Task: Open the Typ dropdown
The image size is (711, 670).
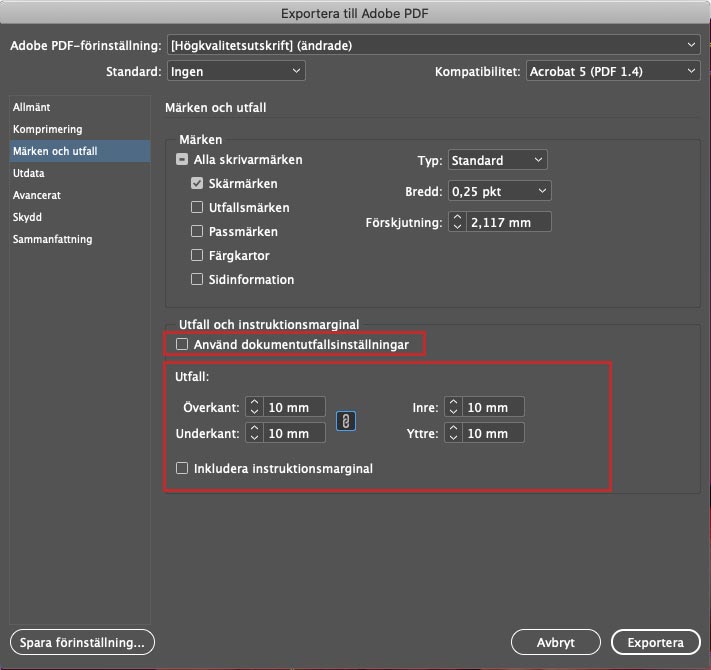Action: click(x=497, y=160)
